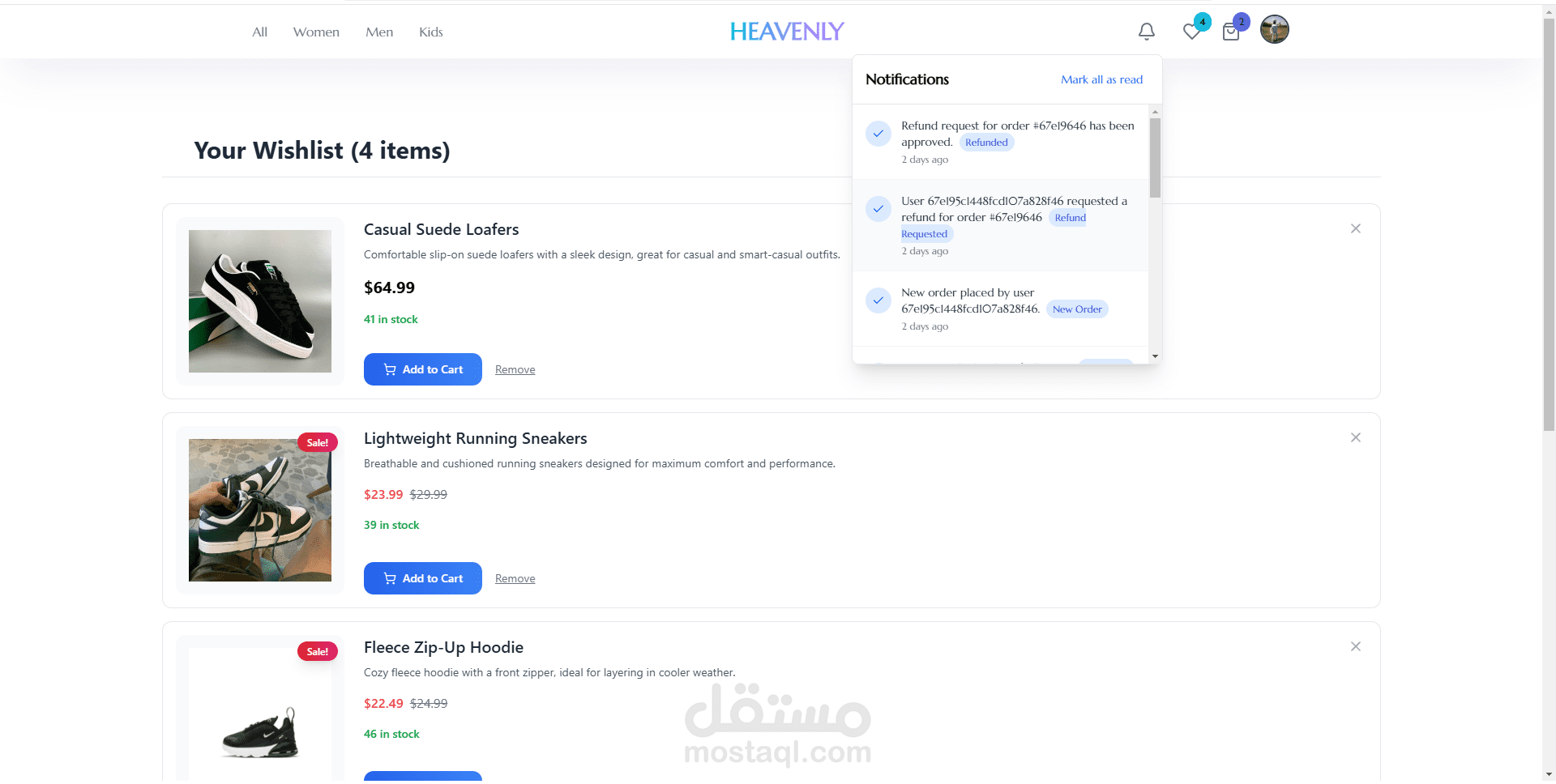The width and height of the screenshot is (1556, 784).
Task: Select the Men category
Action: pos(379,32)
